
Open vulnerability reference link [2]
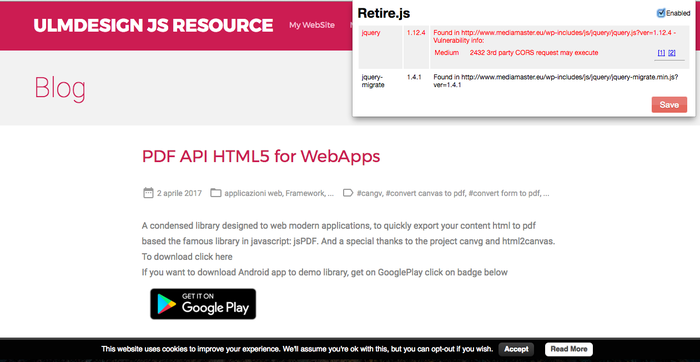(x=672, y=53)
